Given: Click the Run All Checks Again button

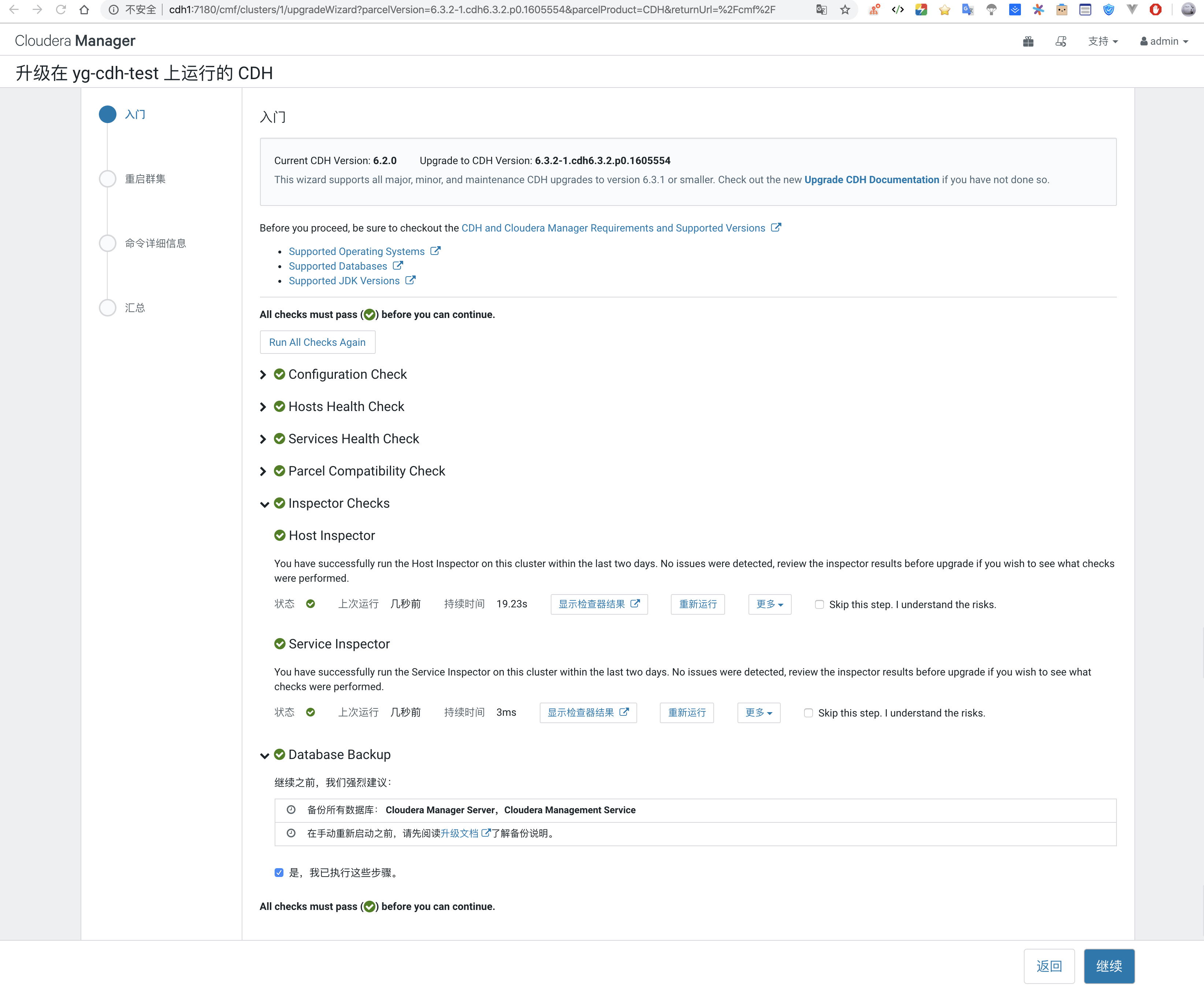Looking at the screenshot, I should point(317,342).
